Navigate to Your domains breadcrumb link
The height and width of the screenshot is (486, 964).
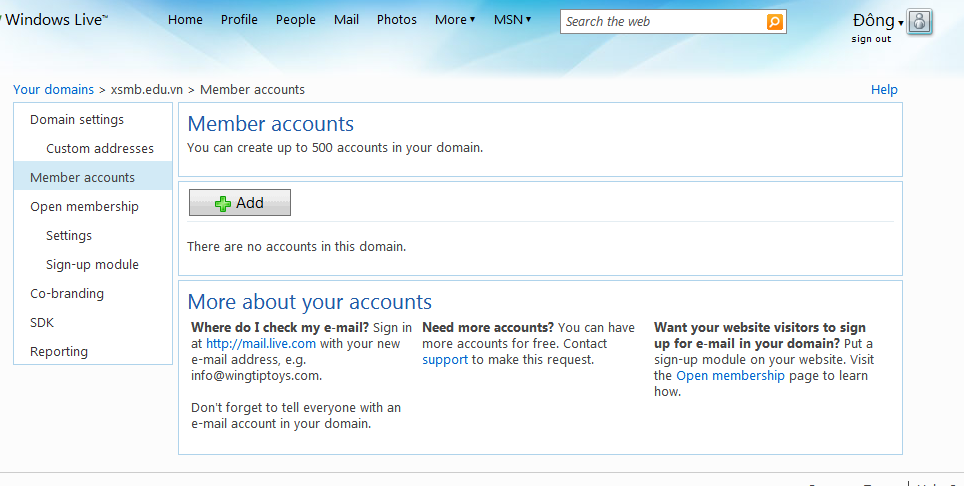click(x=53, y=90)
